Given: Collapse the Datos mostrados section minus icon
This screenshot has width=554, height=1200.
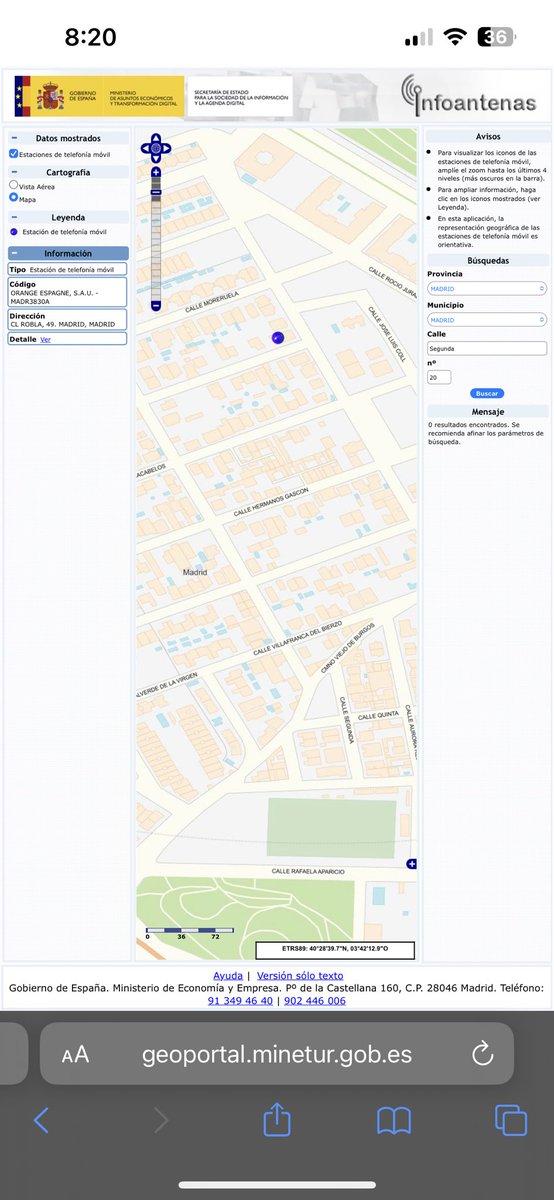Looking at the screenshot, I should (13, 139).
